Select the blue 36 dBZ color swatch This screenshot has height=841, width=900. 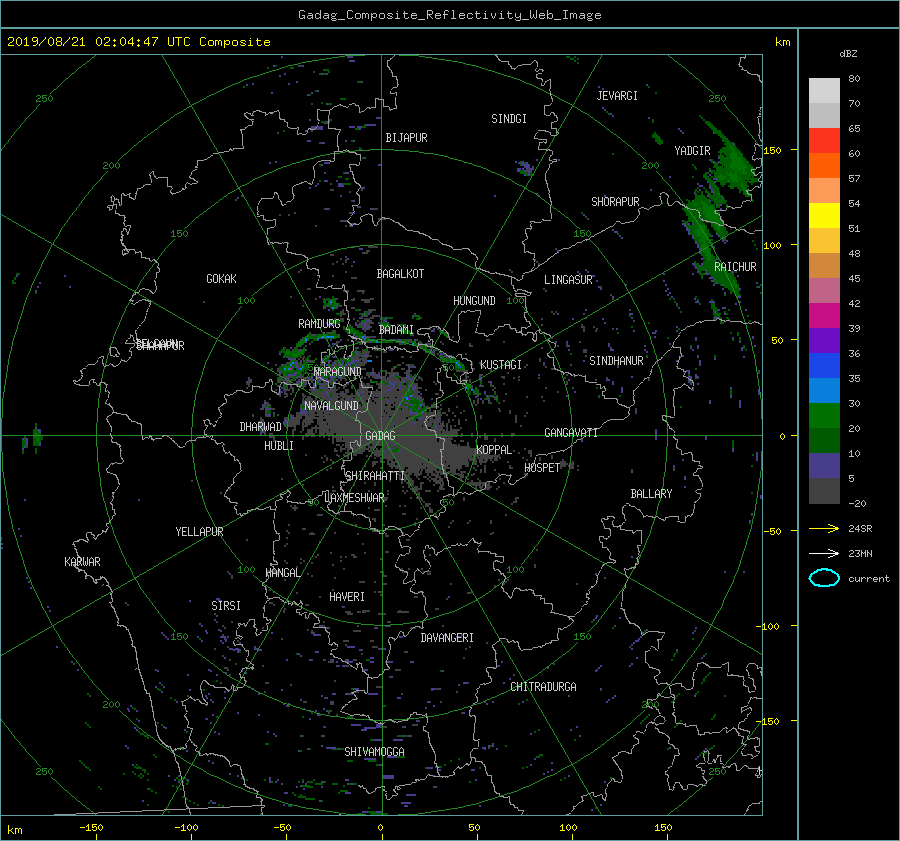pyautogui.click(x=824, y=366)
